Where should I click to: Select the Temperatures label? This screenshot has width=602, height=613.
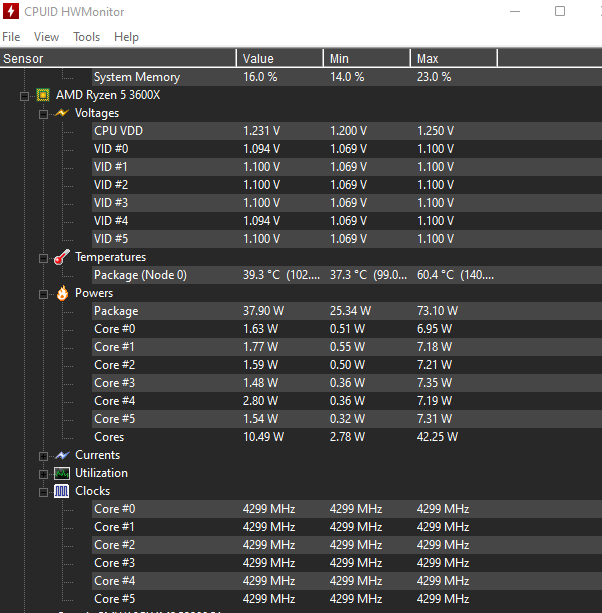(110, 257)
